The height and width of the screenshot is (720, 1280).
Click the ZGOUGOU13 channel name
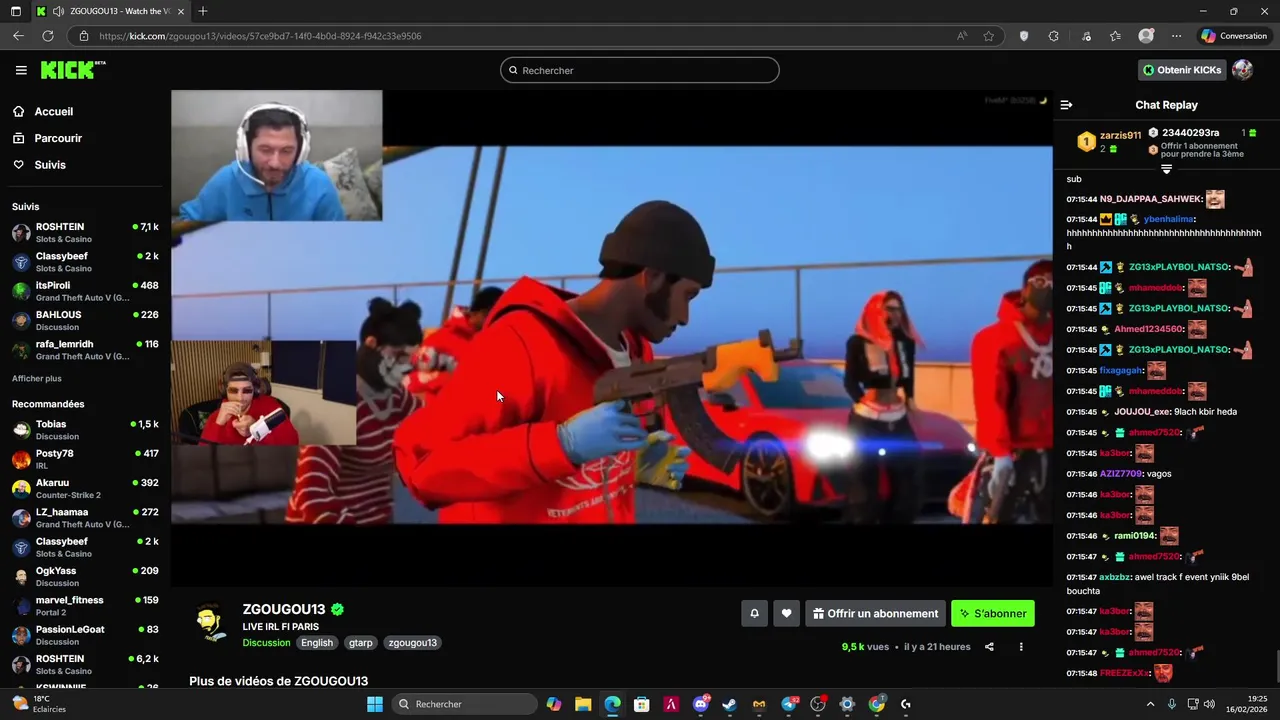[284, 609]
